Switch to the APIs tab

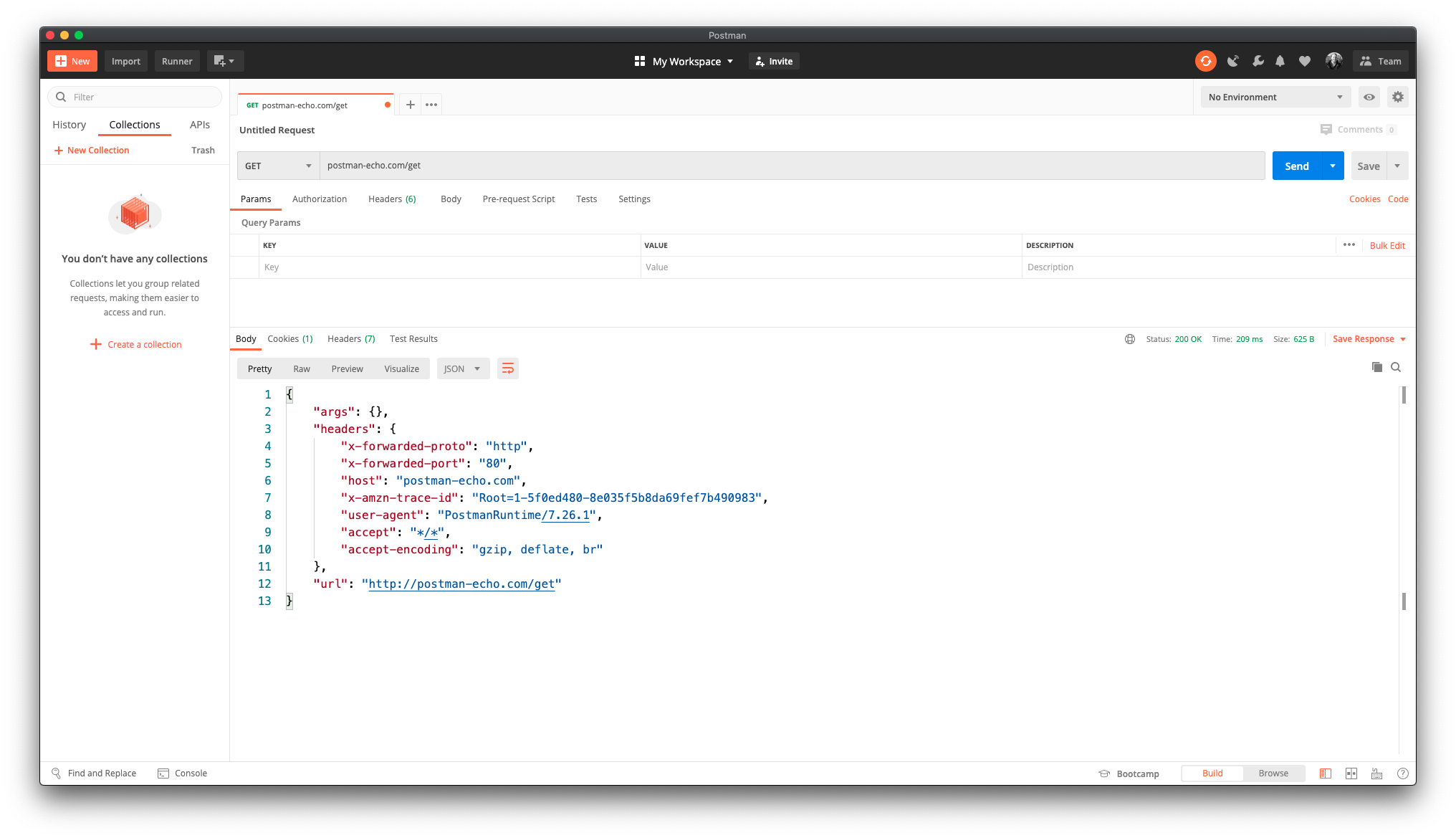pyautogui.click(x=200, y=125)
